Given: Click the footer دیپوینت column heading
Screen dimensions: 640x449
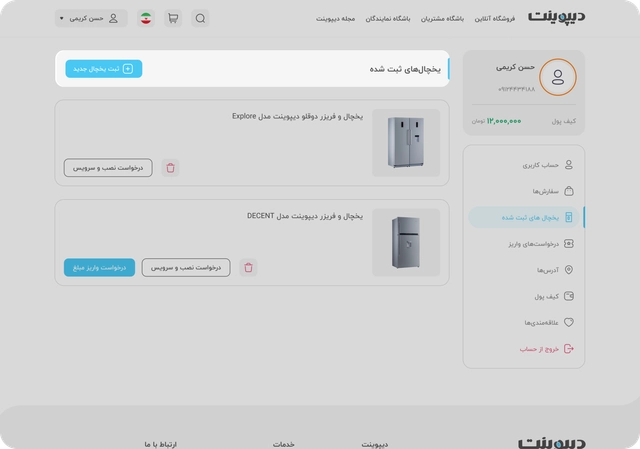Looking at the screenshot, I should 375,444.
